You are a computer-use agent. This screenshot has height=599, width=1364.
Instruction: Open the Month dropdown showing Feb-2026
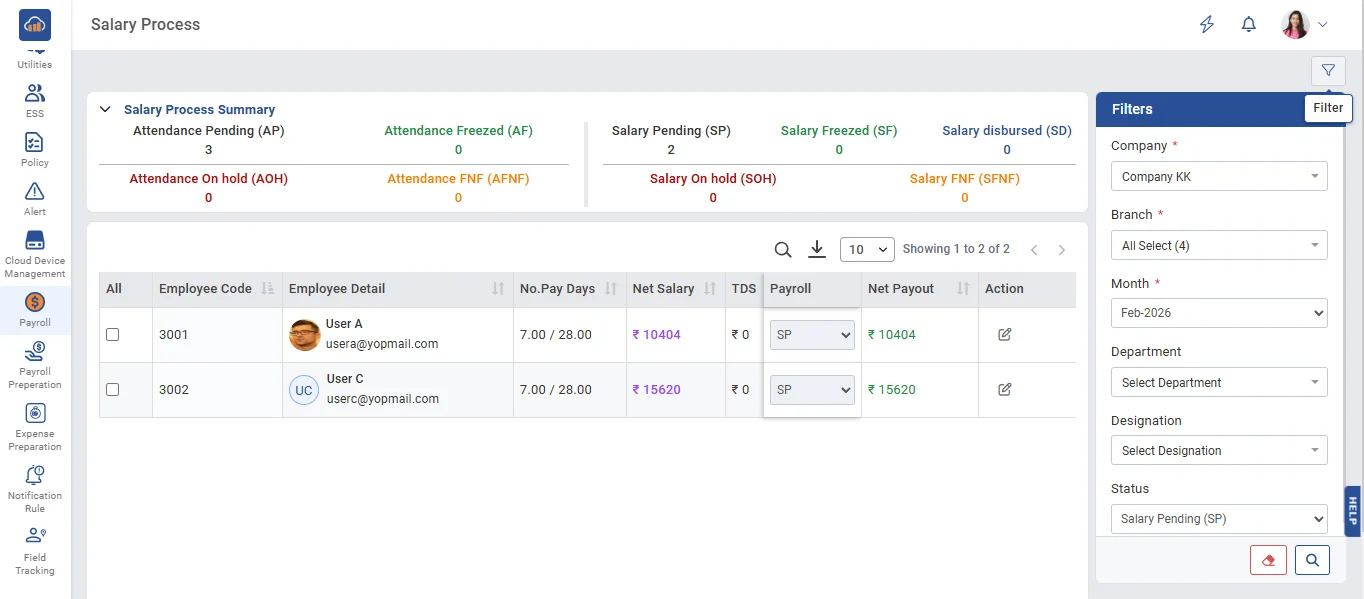[1218, 313]
